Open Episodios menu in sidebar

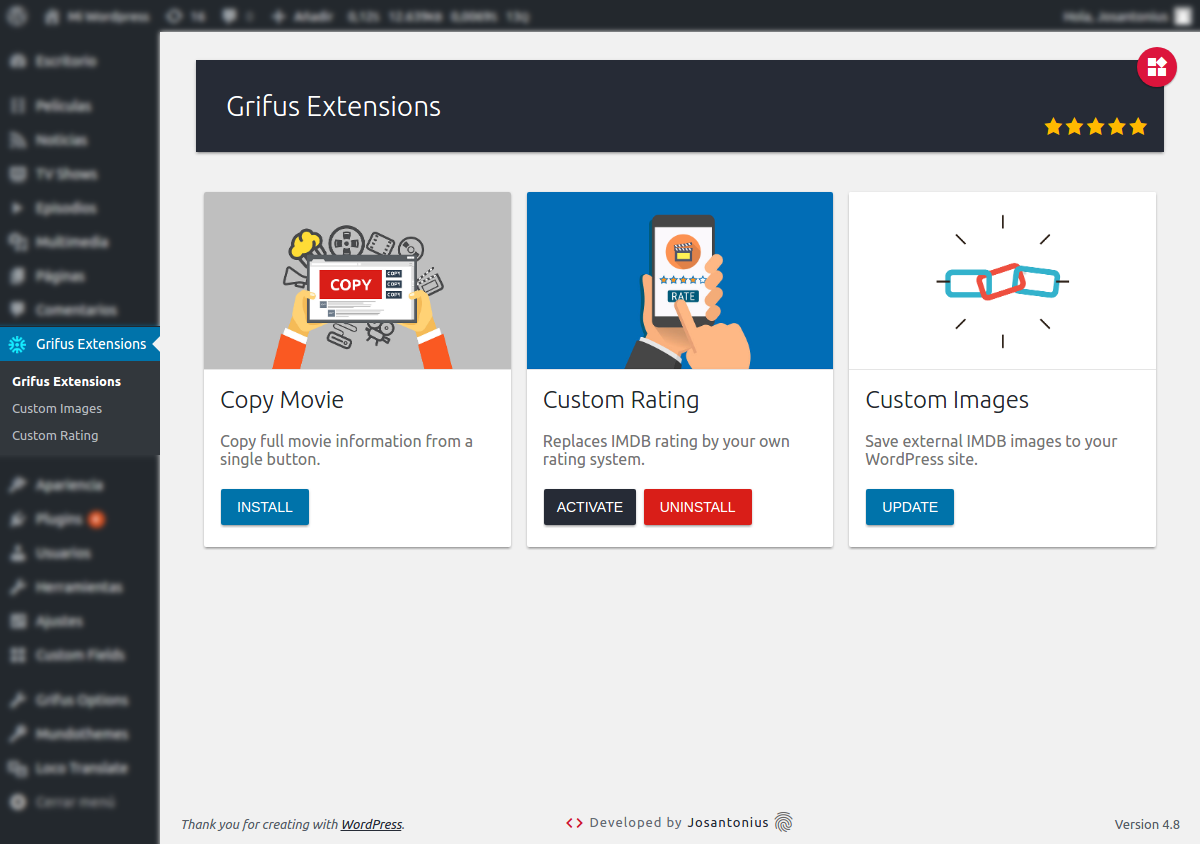click(79, 208)
